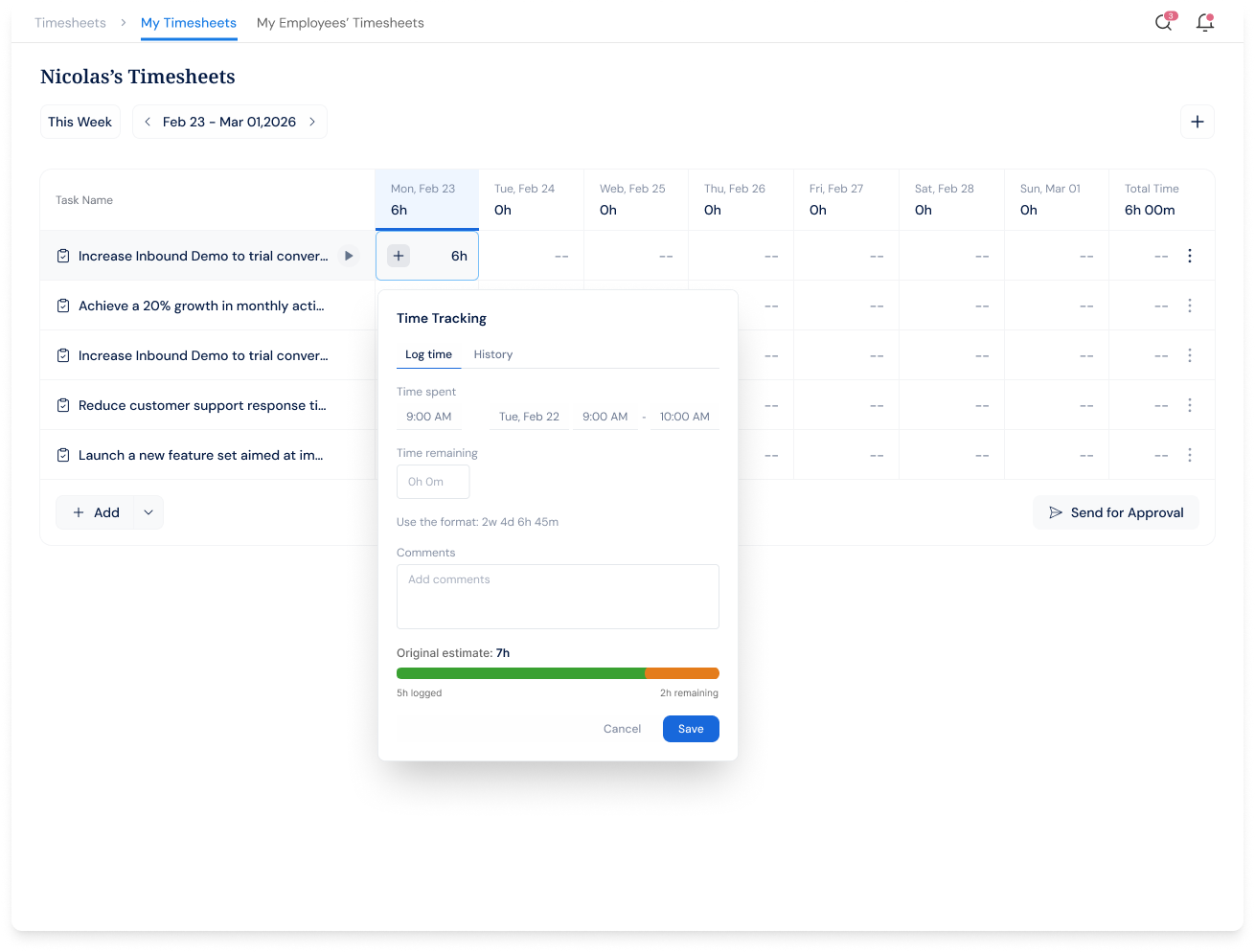Click task icon beside Reduce customer support

click(63, 405)
